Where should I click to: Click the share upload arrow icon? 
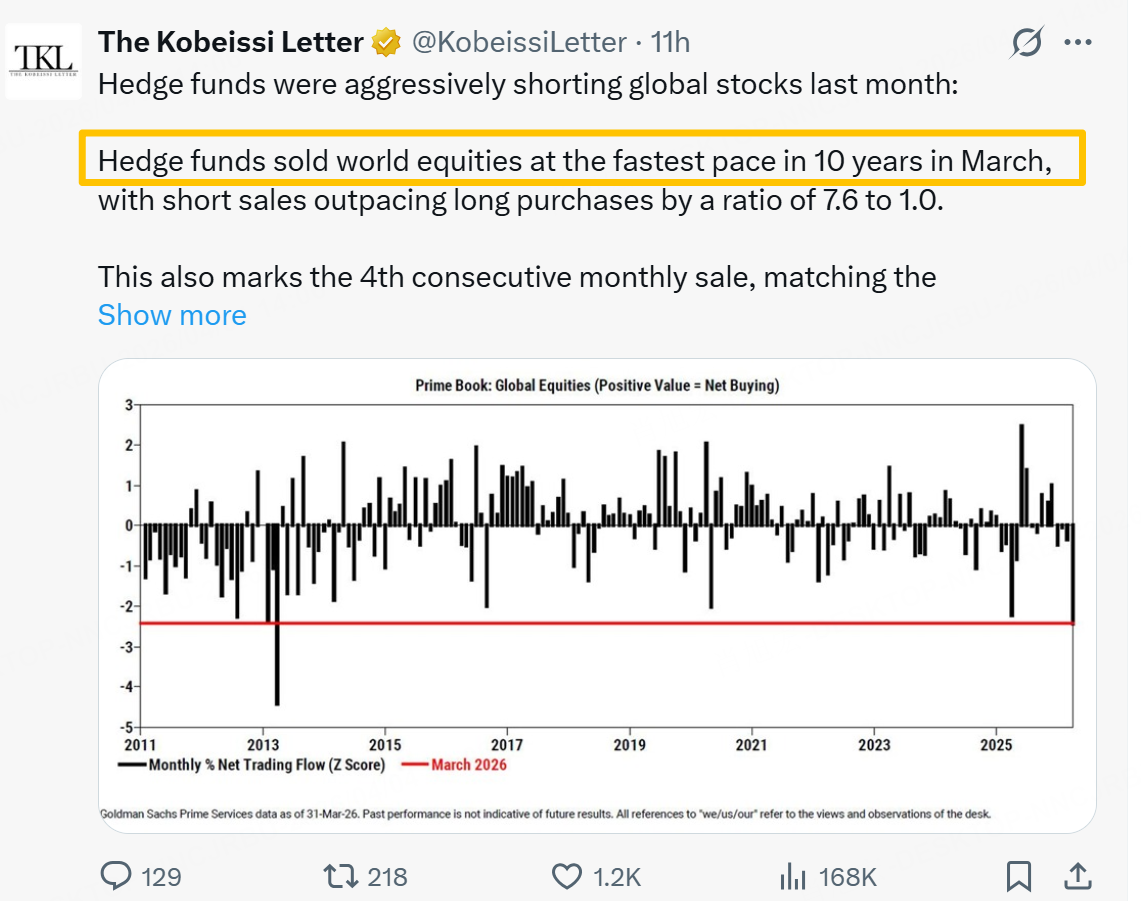coord(1077,877)
